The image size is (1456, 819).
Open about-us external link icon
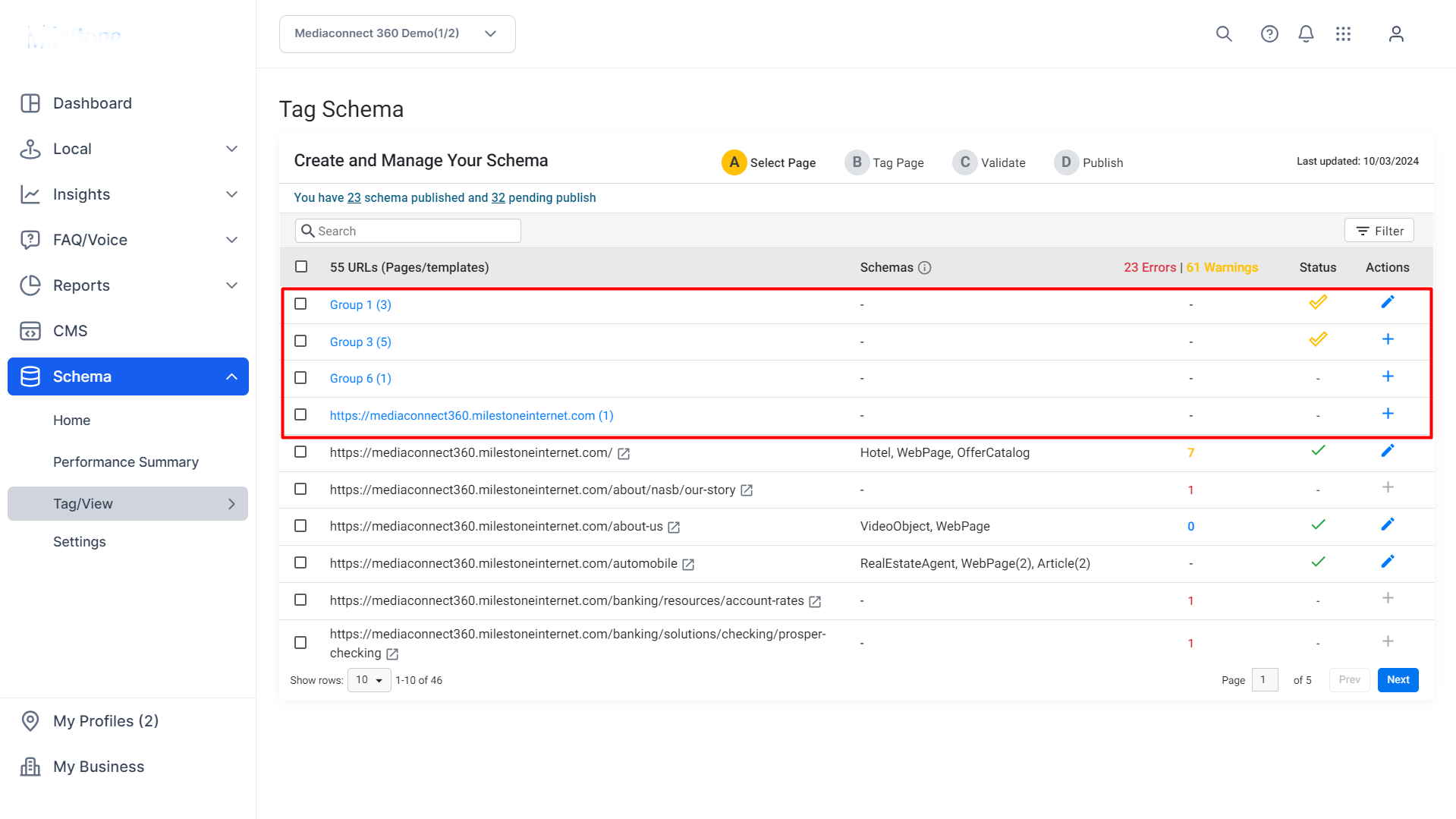674,528
